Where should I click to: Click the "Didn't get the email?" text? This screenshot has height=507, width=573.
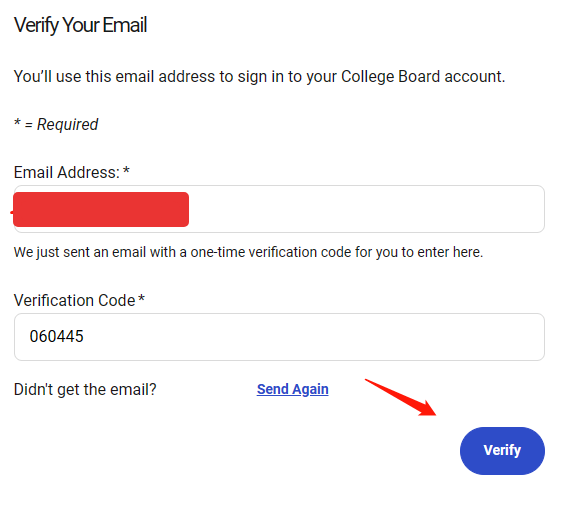pyautogui.click(x=85, y=389)
